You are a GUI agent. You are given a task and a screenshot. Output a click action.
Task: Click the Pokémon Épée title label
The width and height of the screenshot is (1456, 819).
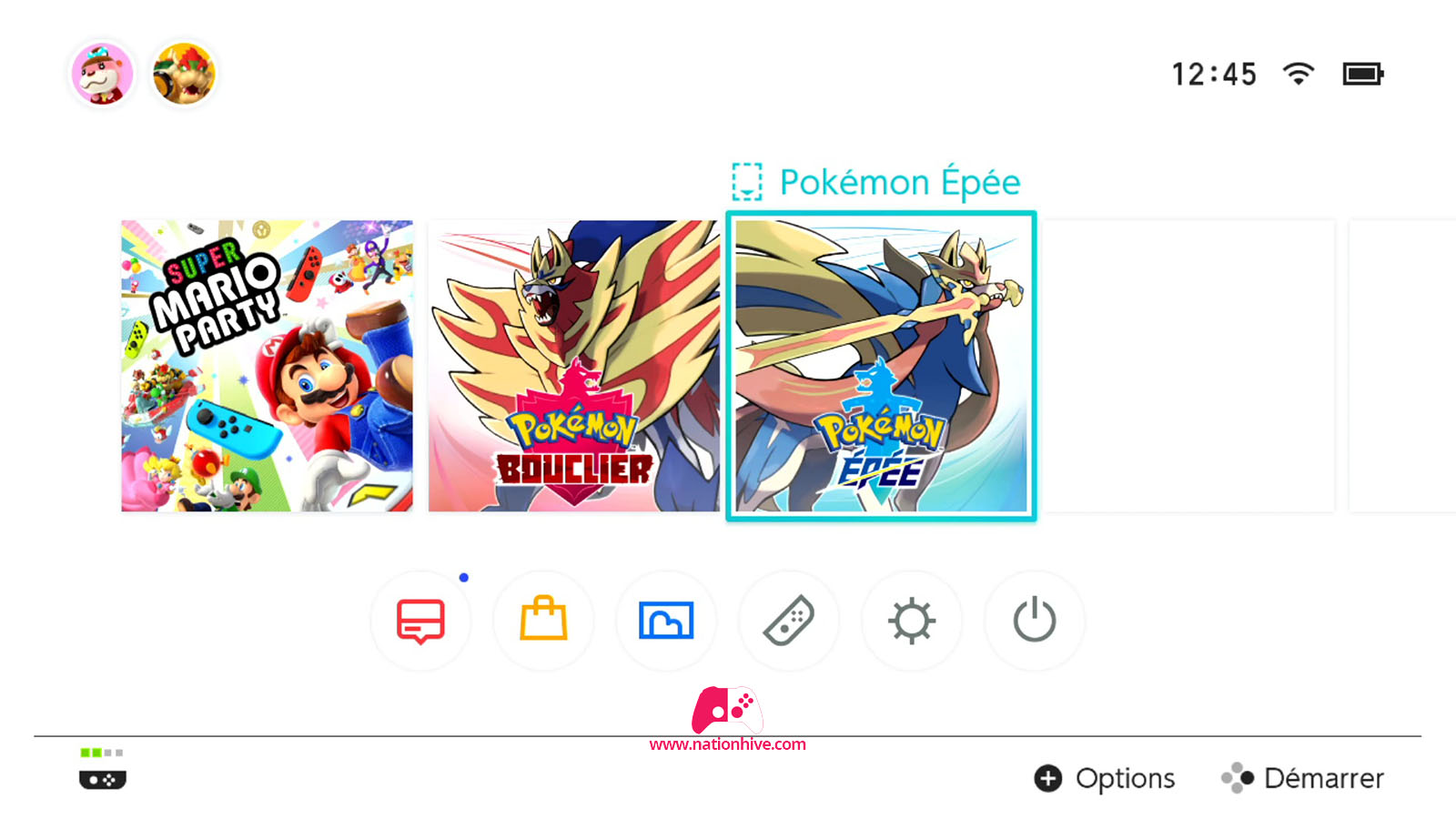click(900, 182)
